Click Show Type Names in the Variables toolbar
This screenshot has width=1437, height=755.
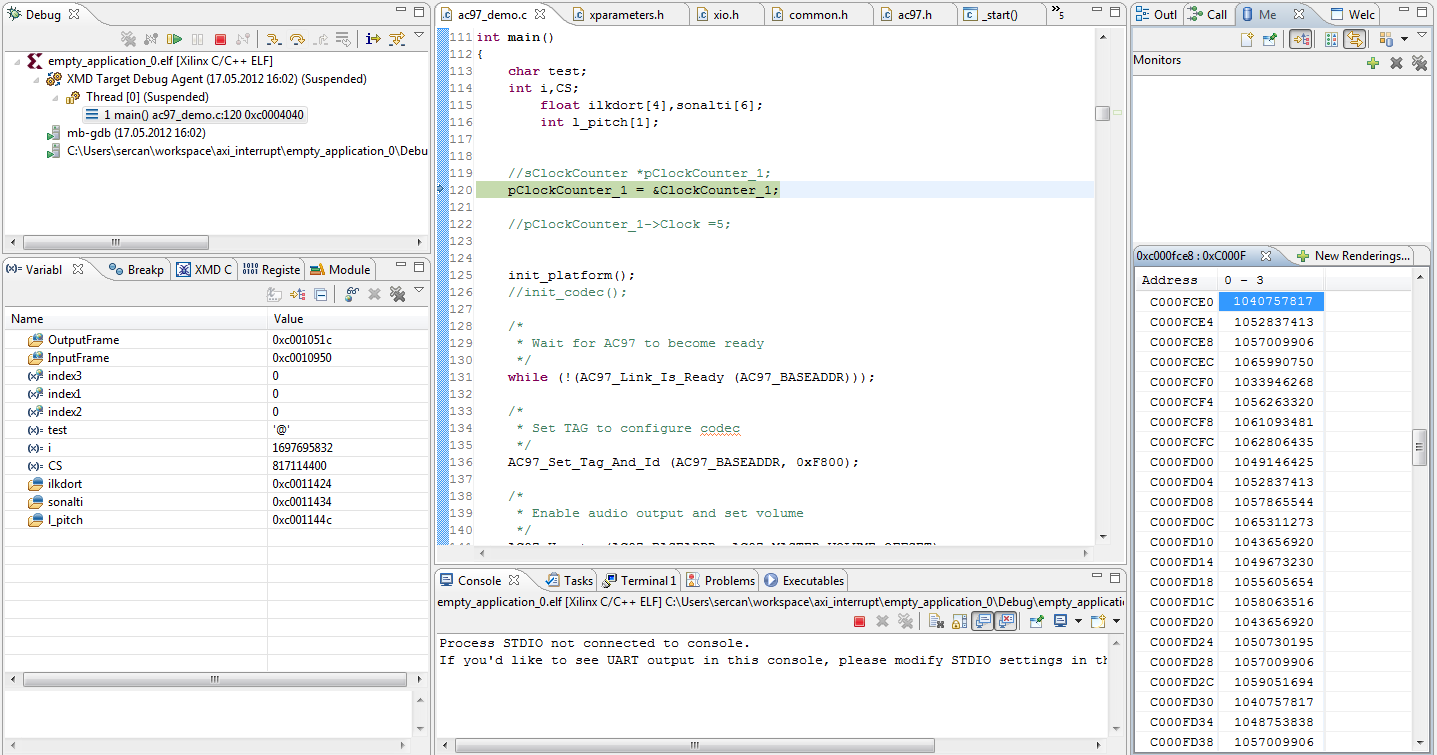[274, 294]
